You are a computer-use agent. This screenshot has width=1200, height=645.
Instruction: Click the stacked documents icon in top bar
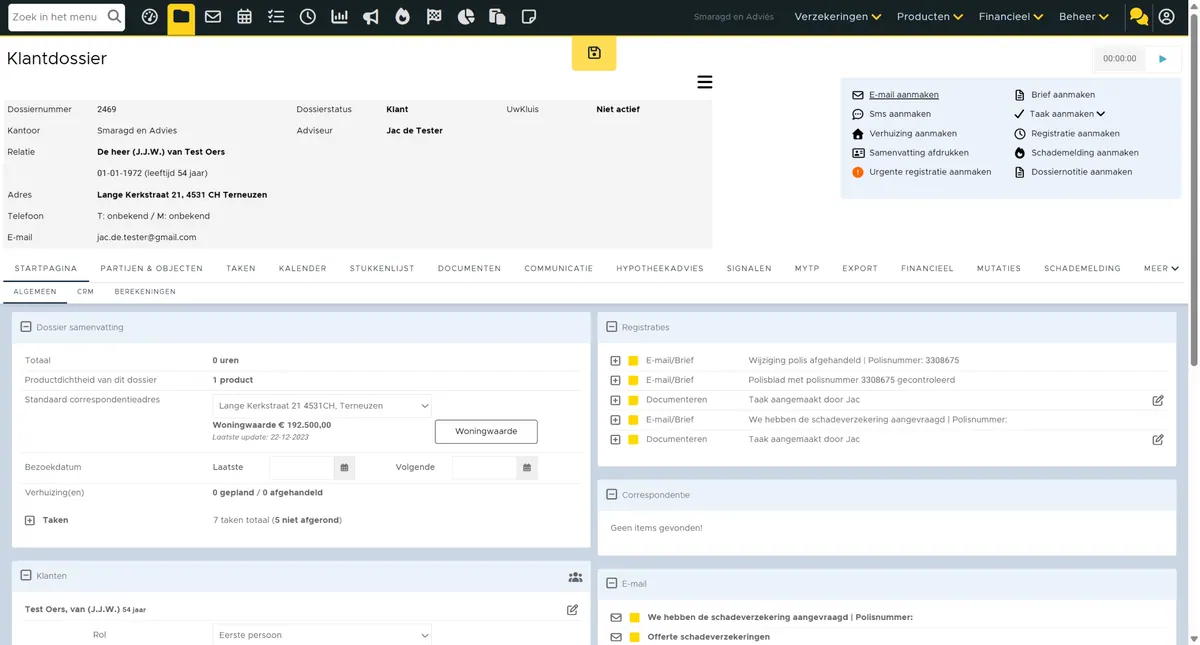click(x=497, y=17)
